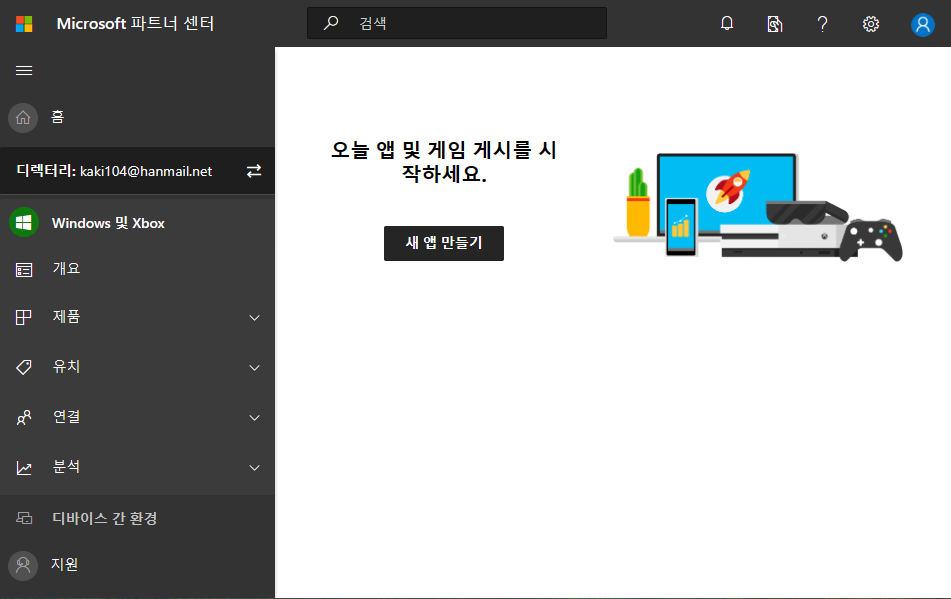Focus the 검색 search field
This screenshot has height=599, width=951.
pos(457,23)
